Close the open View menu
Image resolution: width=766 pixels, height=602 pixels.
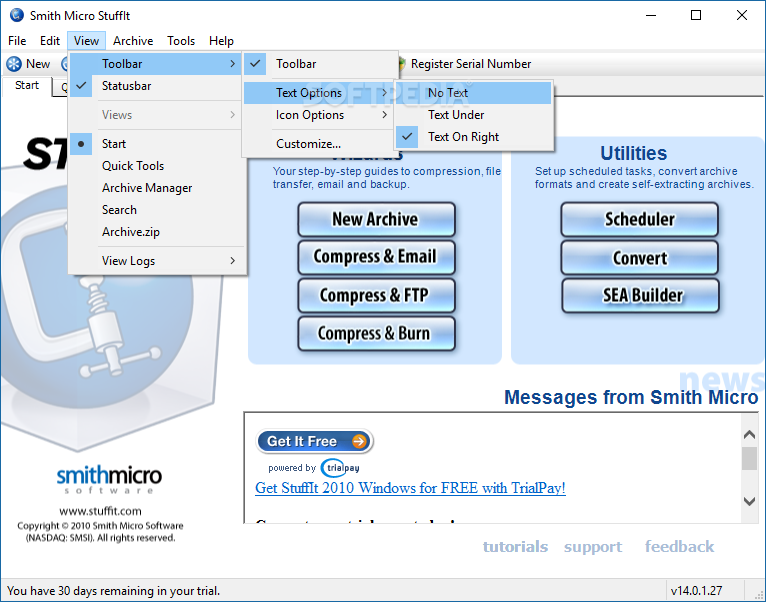[86, 41]
